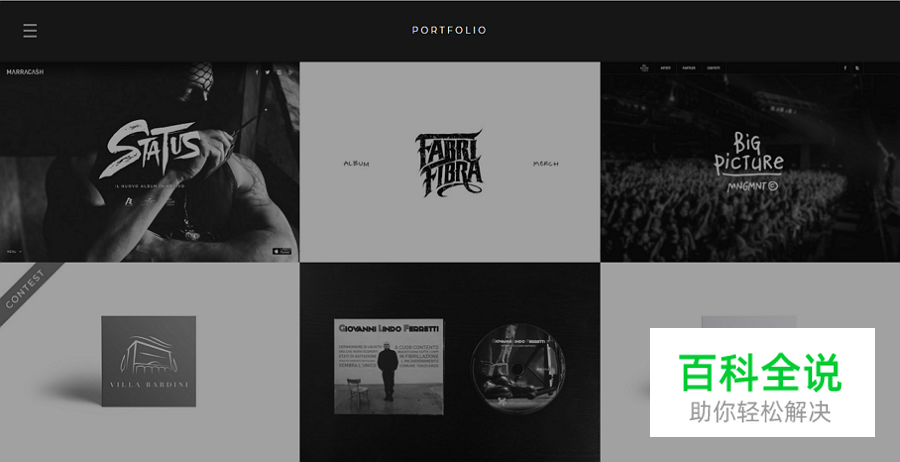Screen dimensions: 900x462
Task: Click the MERCH link beside Fabri Fibra
Action: (545, 164)
